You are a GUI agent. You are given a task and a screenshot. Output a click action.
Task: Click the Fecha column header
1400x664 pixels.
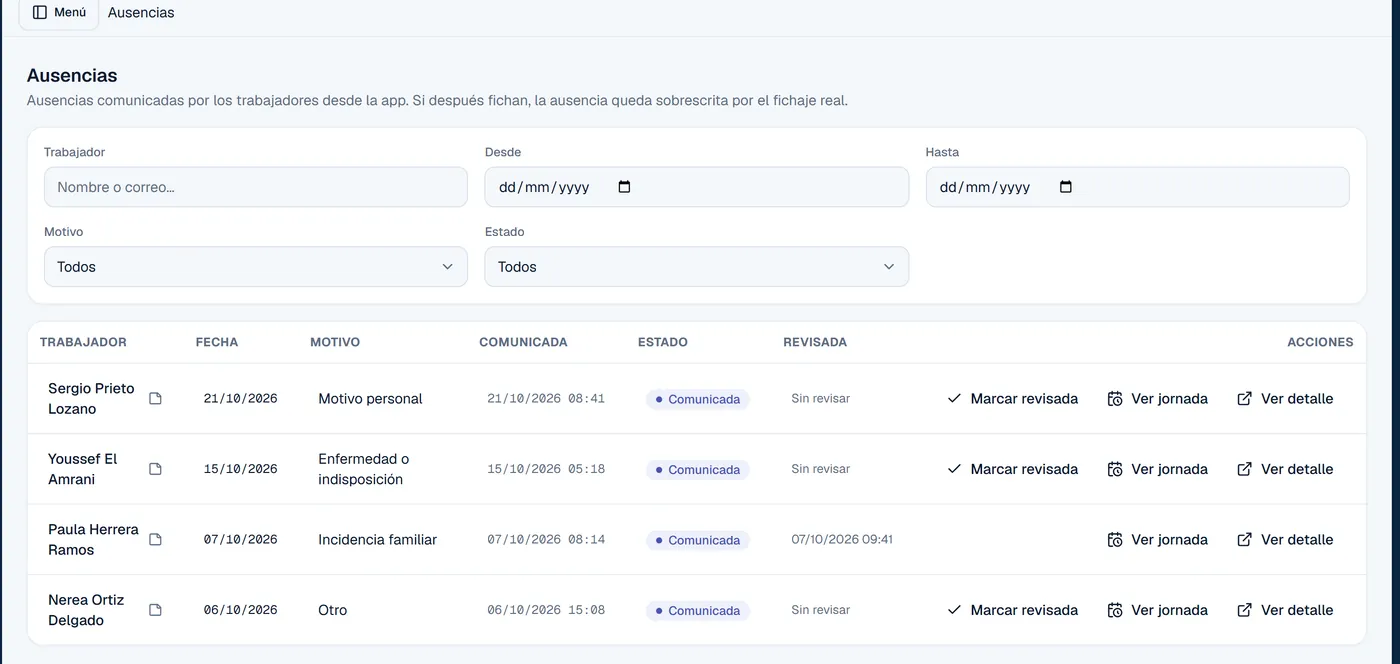[217, 342]
